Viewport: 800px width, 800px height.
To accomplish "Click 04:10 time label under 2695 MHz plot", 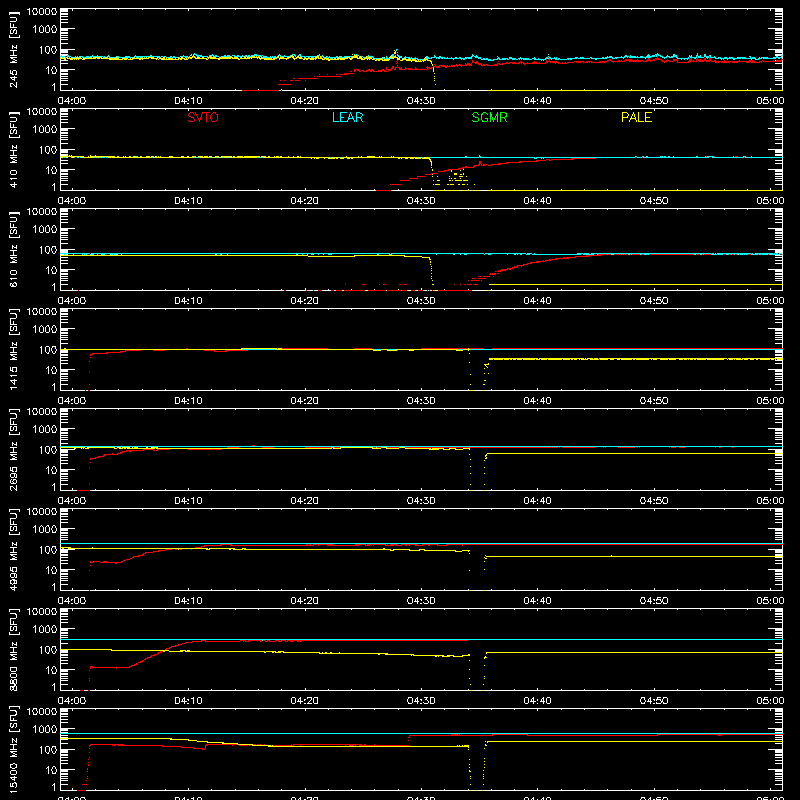I will [x=188, y=501].
